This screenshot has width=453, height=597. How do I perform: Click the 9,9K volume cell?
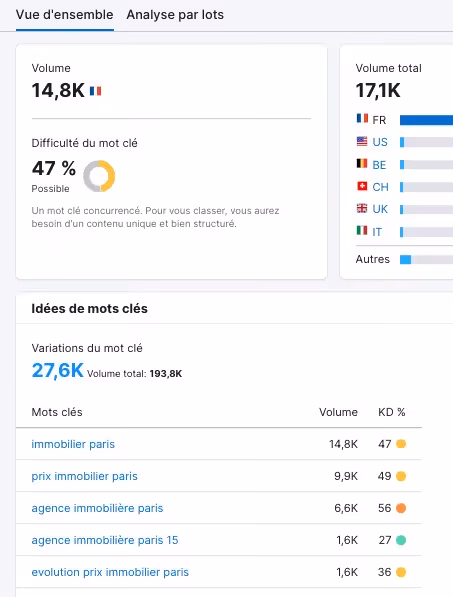click(x=346, y=476)
